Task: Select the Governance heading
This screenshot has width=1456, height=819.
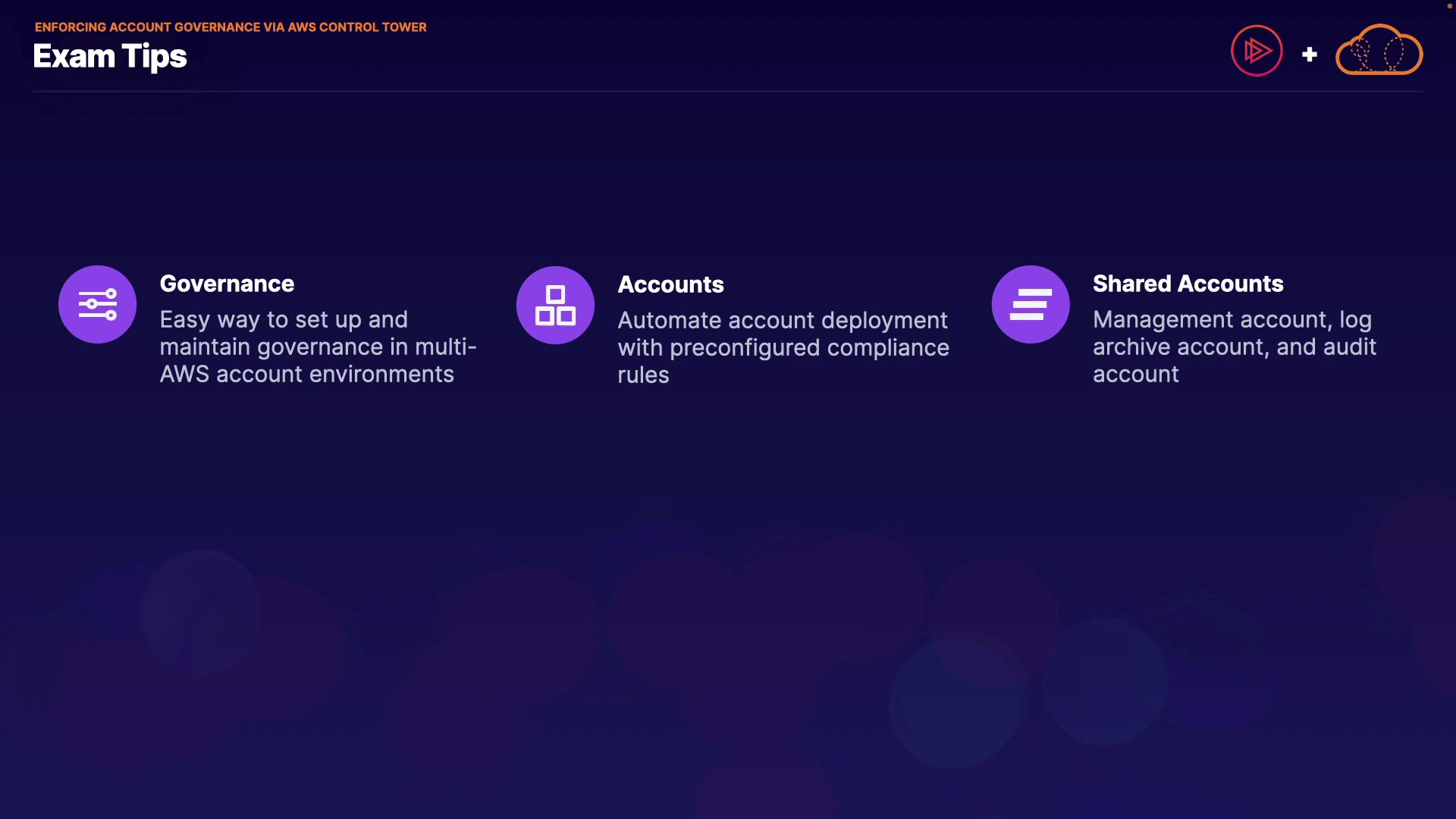Action: coord(227,284)
